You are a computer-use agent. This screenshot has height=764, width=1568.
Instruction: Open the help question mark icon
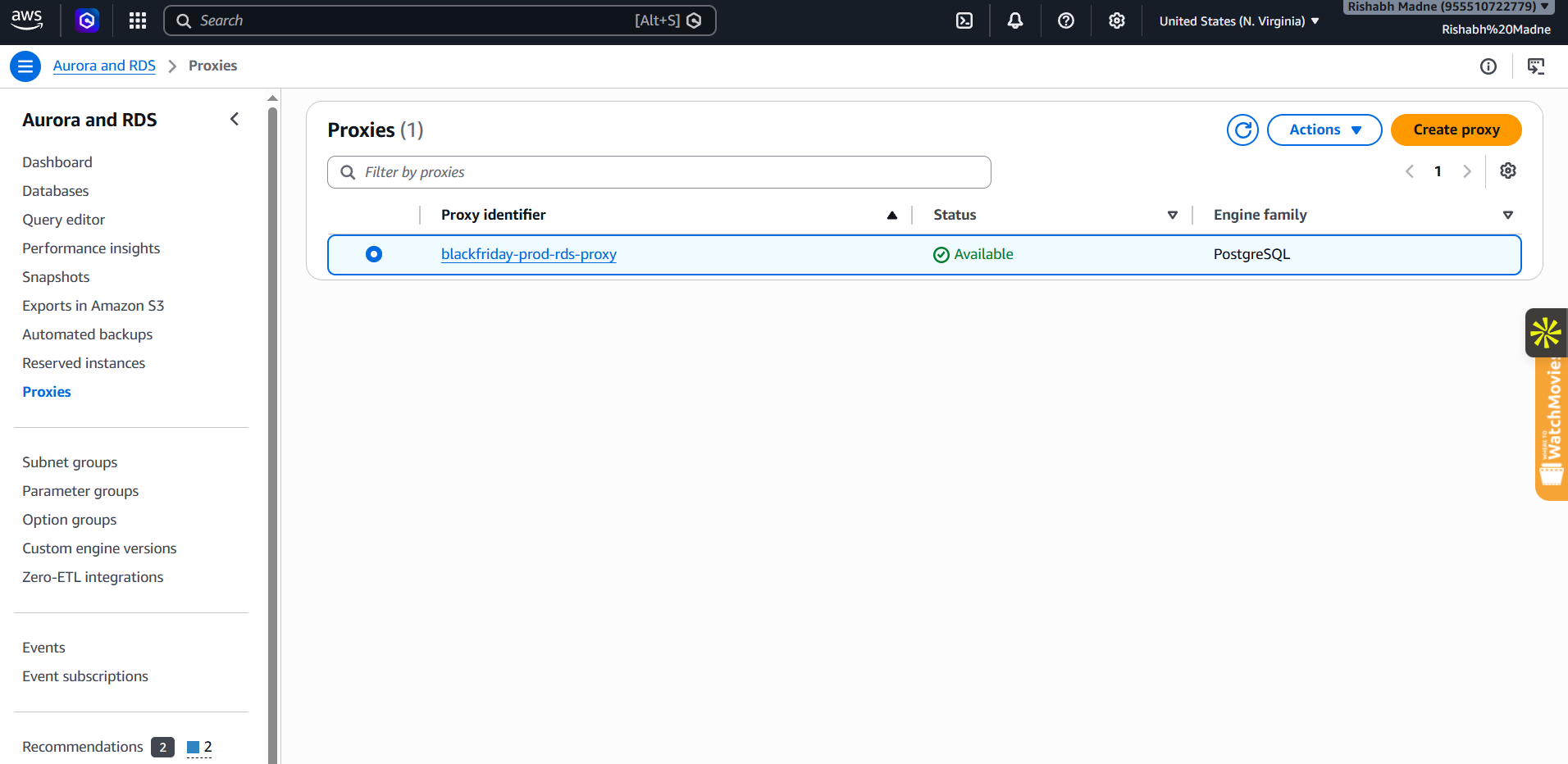pos(1066,20)
